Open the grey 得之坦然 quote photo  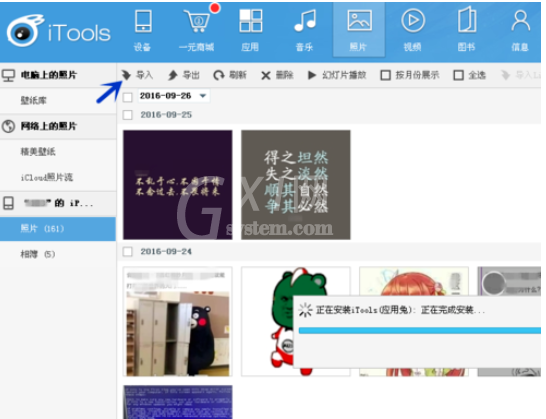click(296, 185)
